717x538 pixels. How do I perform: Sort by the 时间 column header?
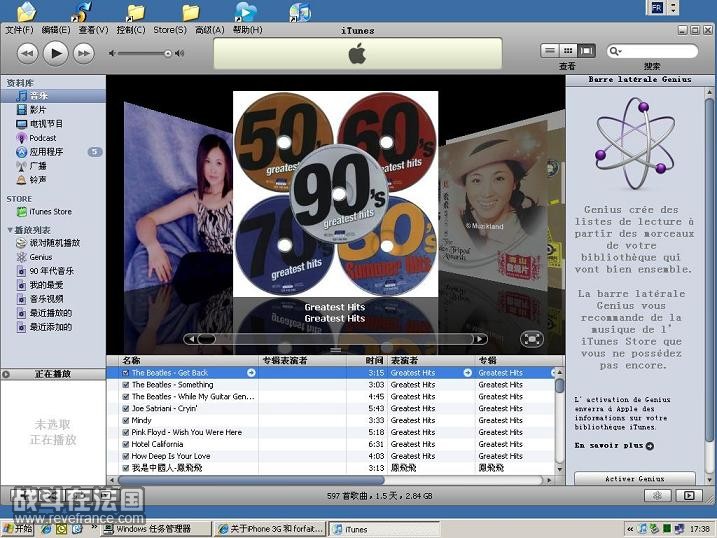click(x=367, y=361)
